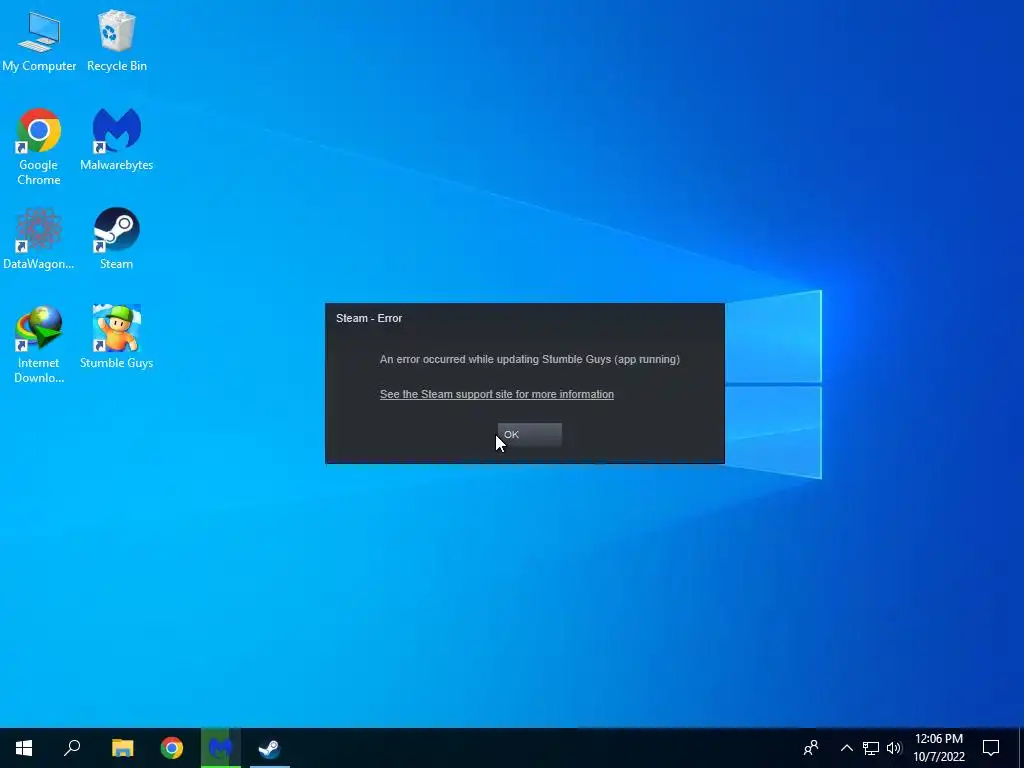Dismiss the Steam error with OK
This screenshot has width=1024, height=768.
[530, 435]
